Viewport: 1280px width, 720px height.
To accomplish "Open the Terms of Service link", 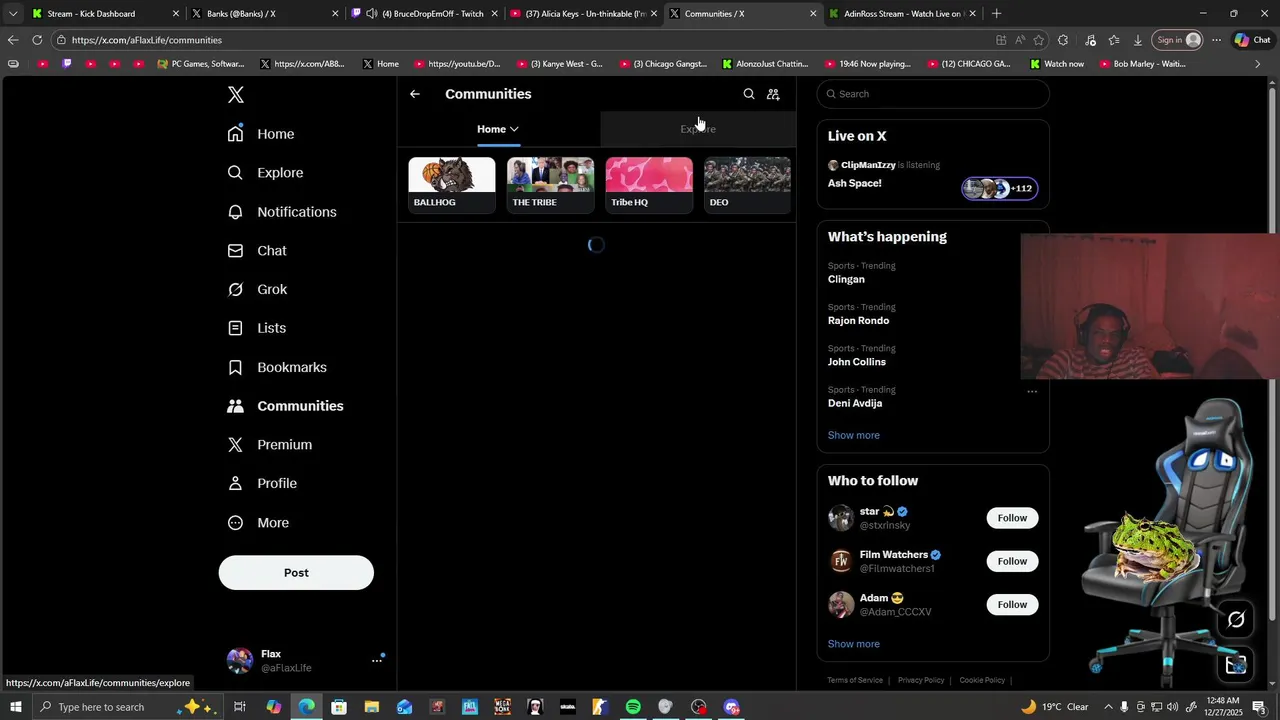I will (x=855, y=680).
